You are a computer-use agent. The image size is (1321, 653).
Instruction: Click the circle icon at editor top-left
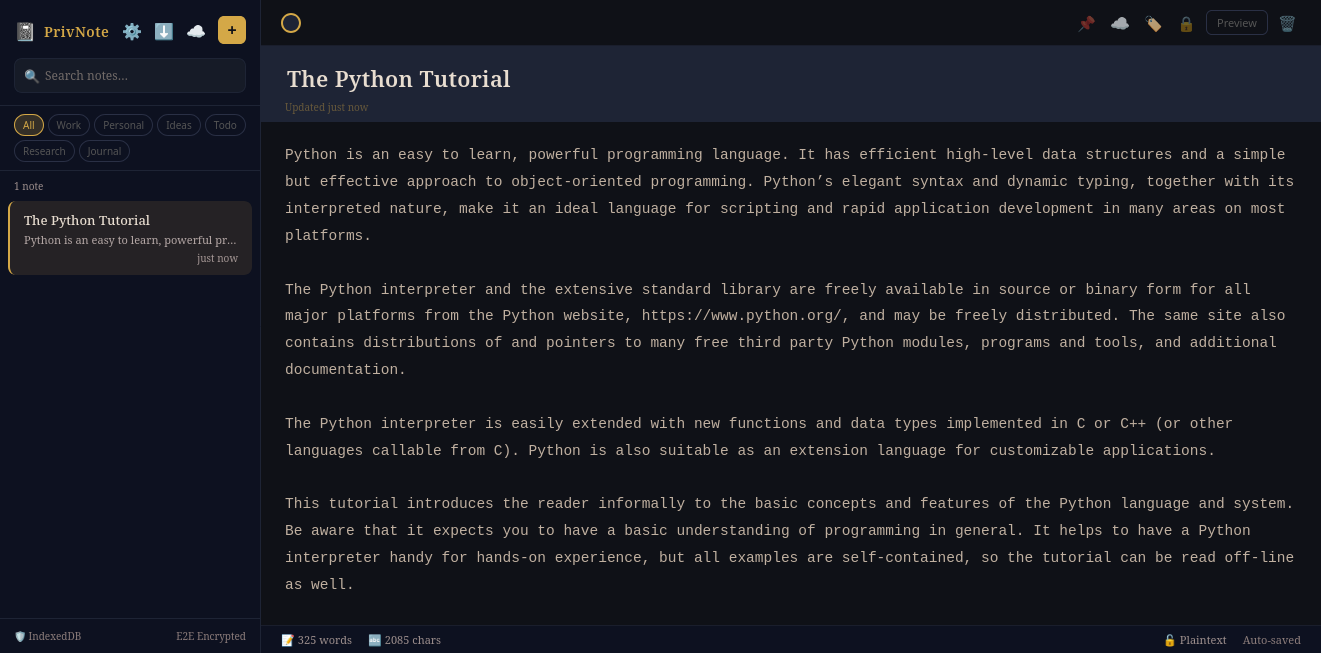pyautogui.click(x=291, y=23)
